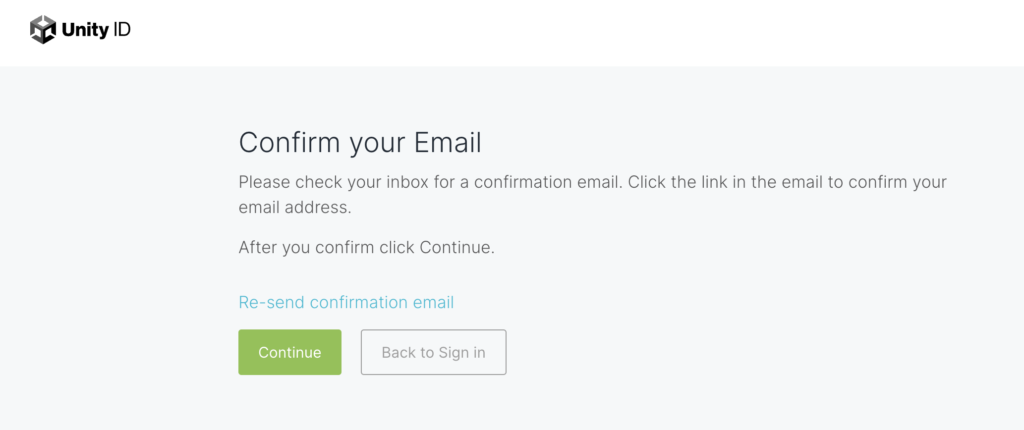Go back to Sign in
Screen dimensions: 1024x430
[x=433, y=352]
